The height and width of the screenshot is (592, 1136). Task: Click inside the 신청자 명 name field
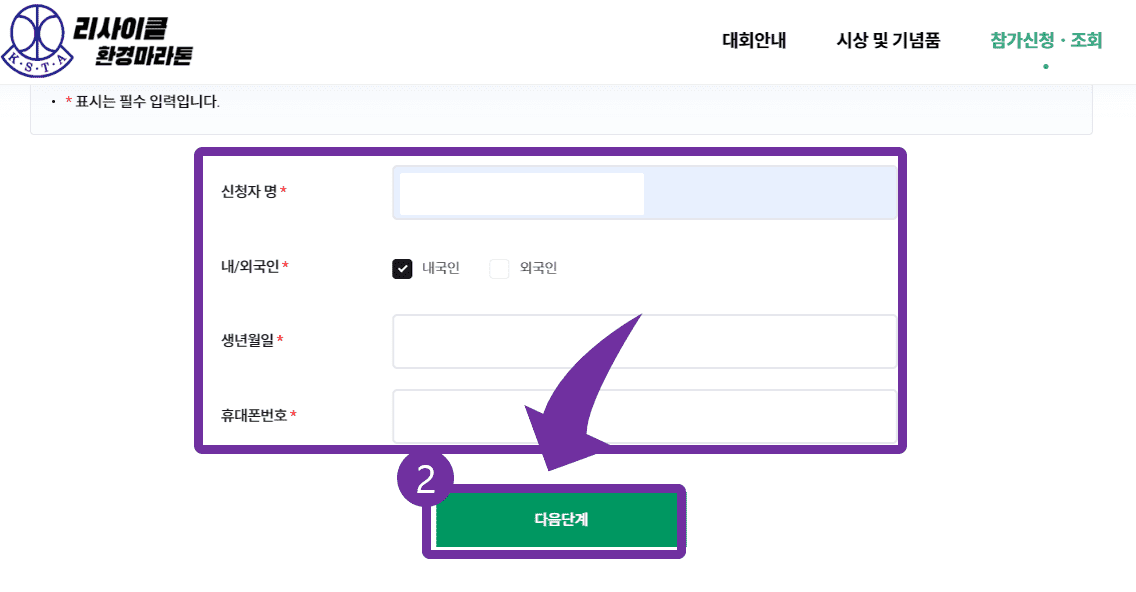520,192
